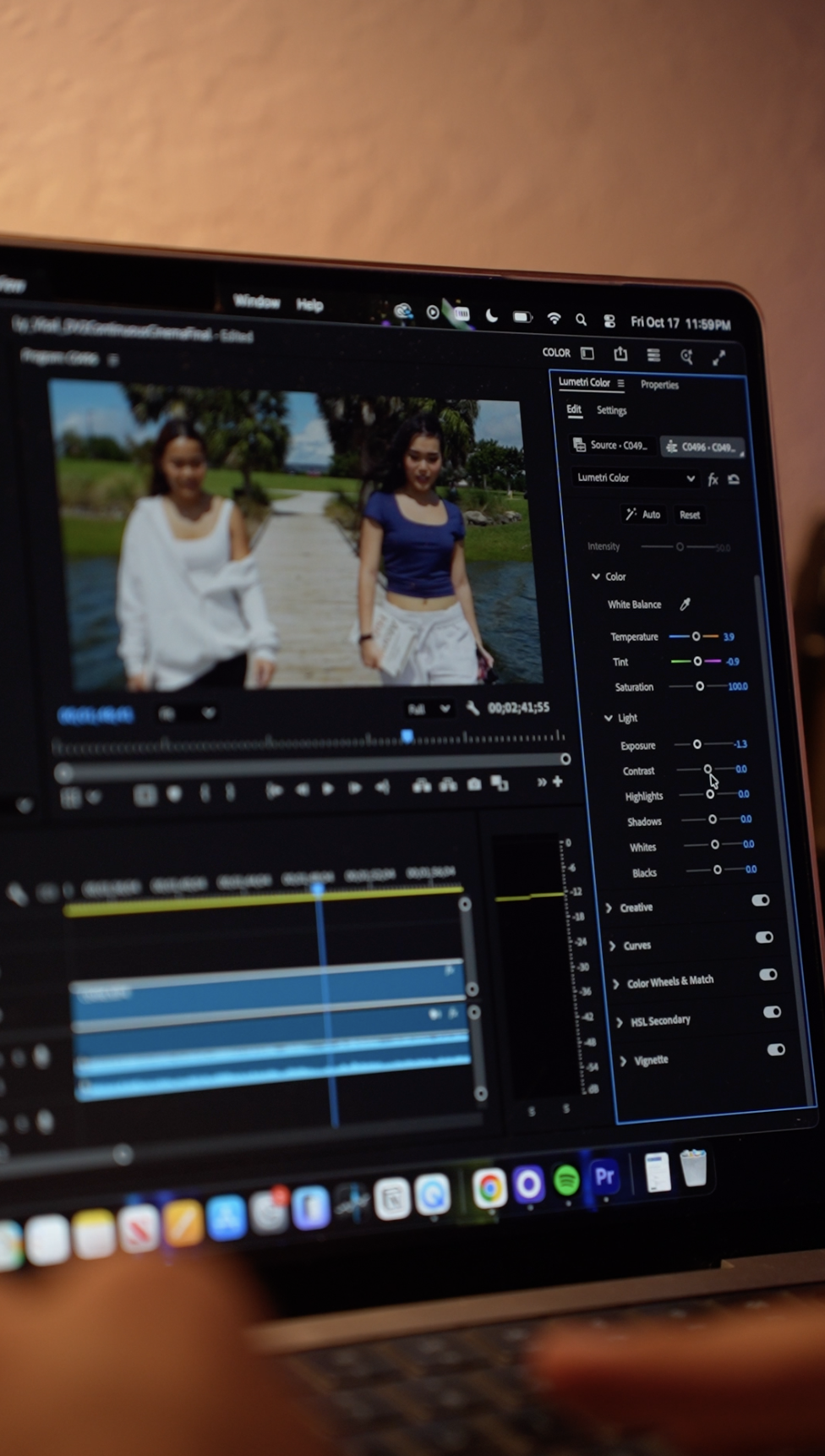This screenshot has width=825, height=1456.
Task: Expand the Creative section
Action: pos(609,907)
